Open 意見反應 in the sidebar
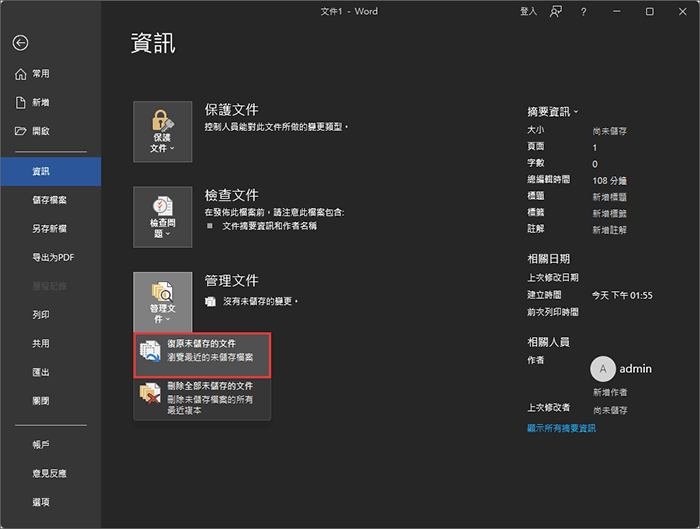The width and height of the screenshot is (700, 529). click(50, 473)
